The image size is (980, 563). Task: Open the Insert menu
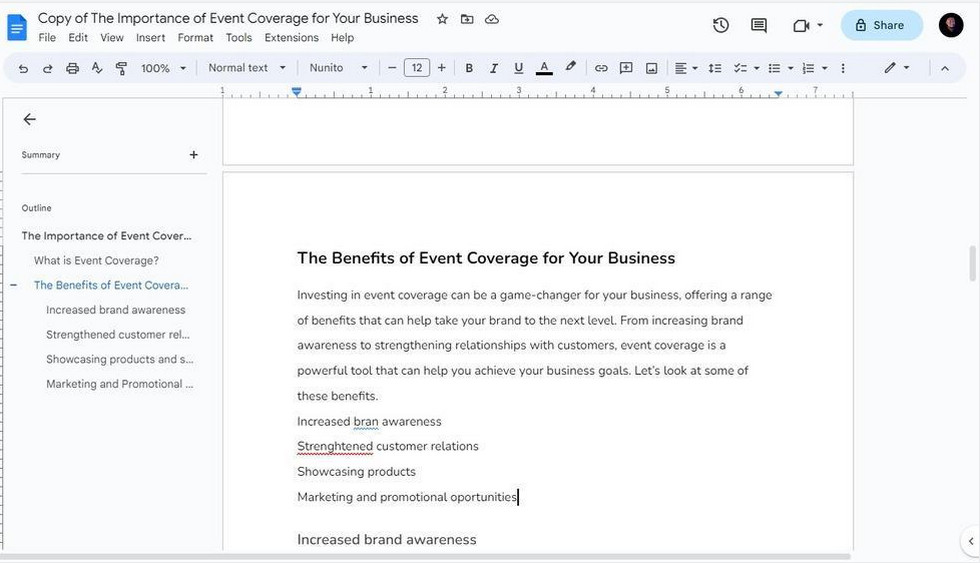(x=151, y=37)
